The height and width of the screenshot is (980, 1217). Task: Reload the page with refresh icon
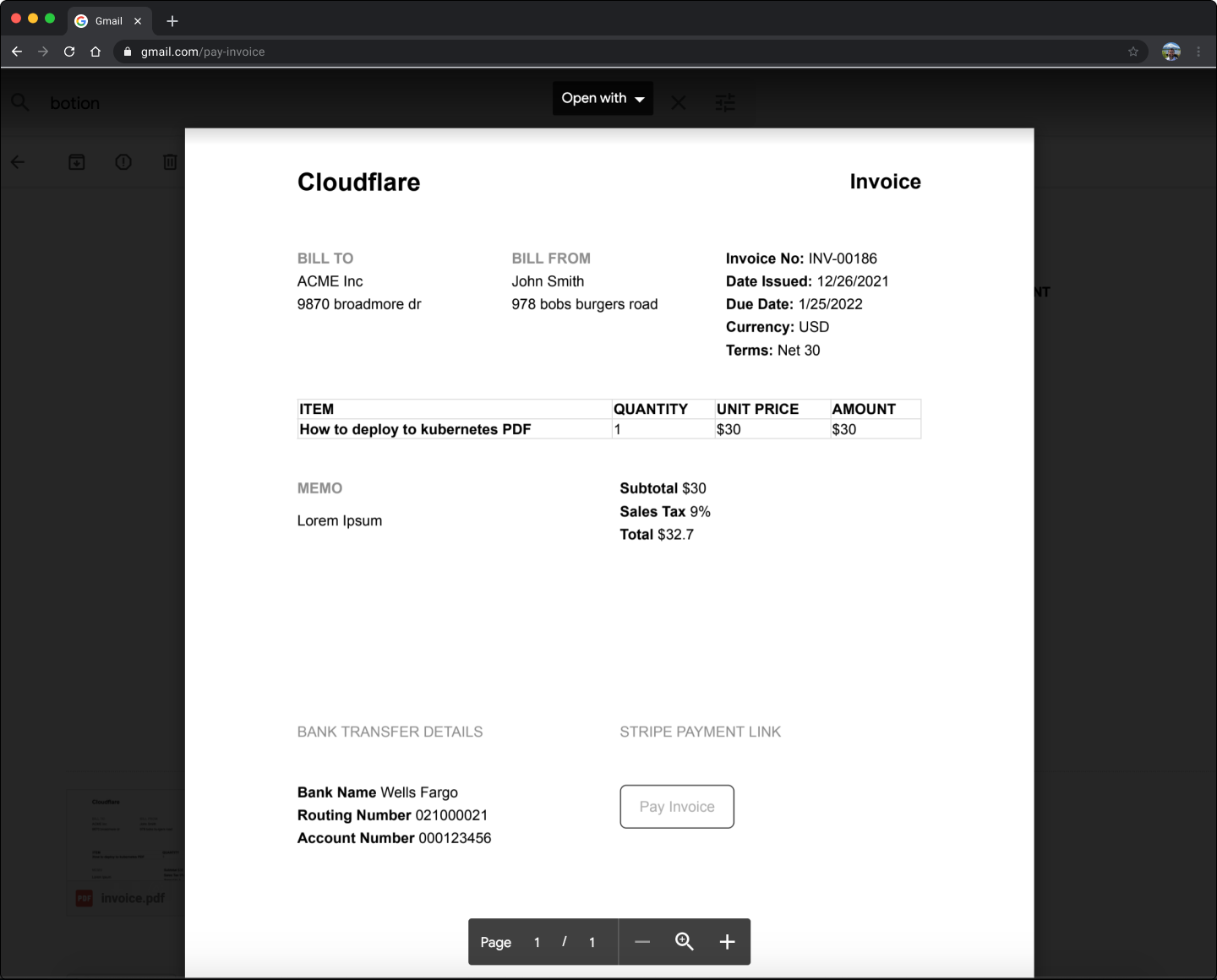[69, 52]
